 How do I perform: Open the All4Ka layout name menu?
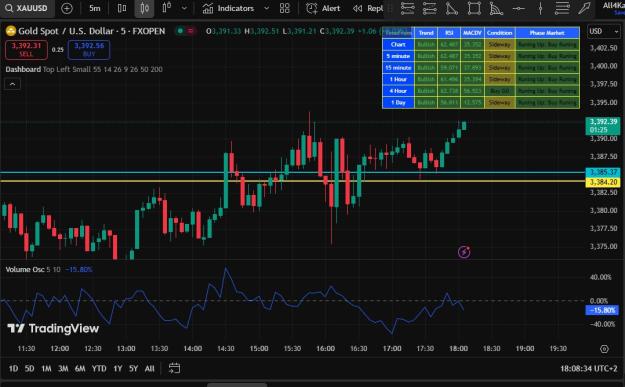pyautogui.click(x=613, y=6)
